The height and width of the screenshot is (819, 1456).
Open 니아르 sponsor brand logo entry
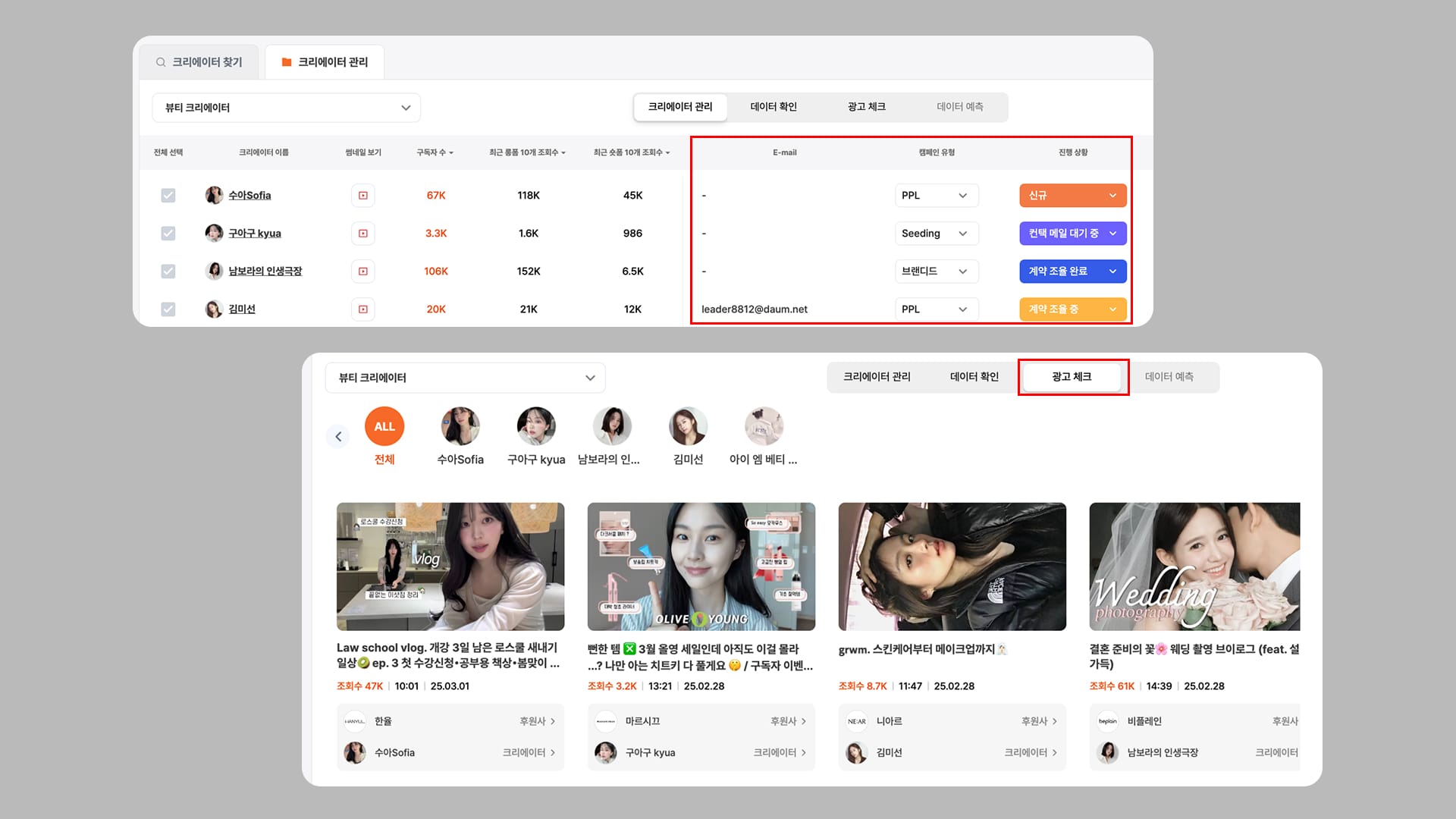[x=857, y=721]
